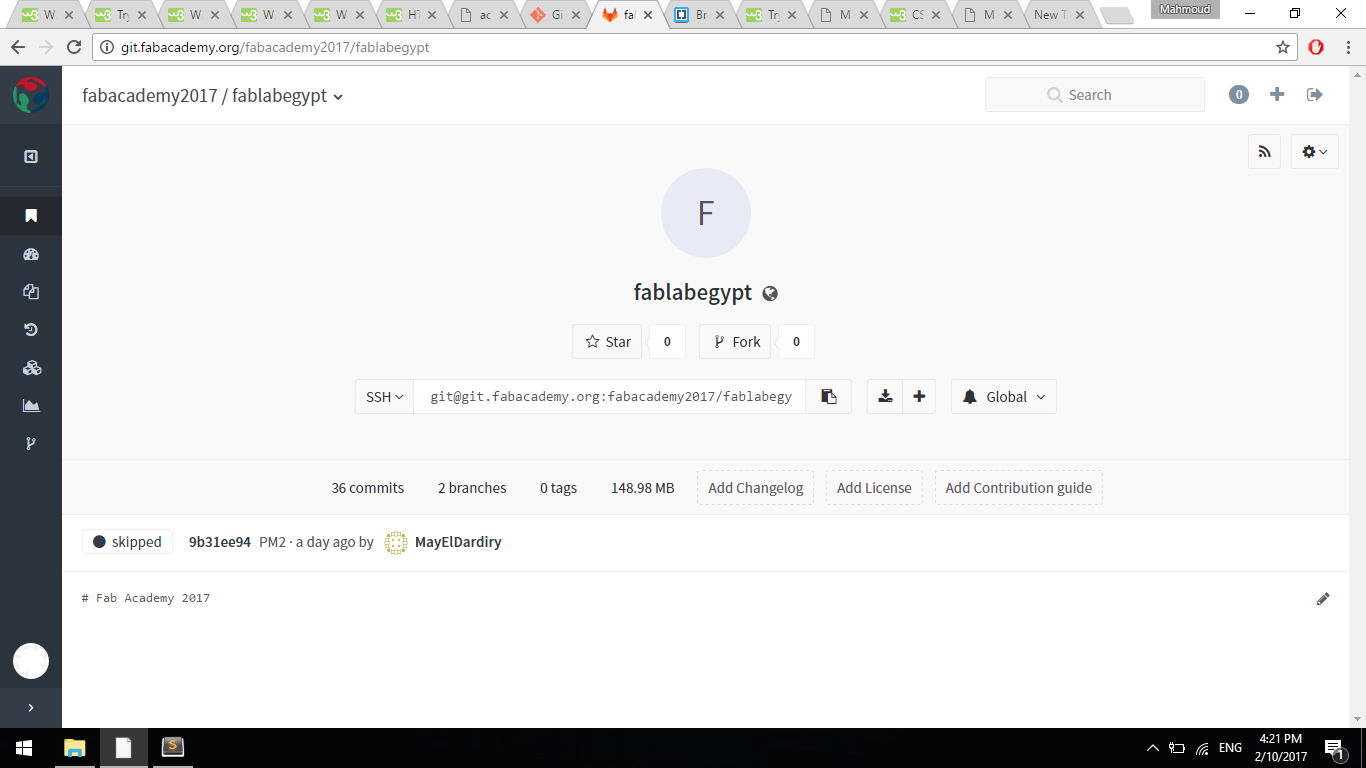Image resolution: width=1366 pixels, height=768 pixels.
Task: Click the fork count showing 0
Action: click(796, 342)
